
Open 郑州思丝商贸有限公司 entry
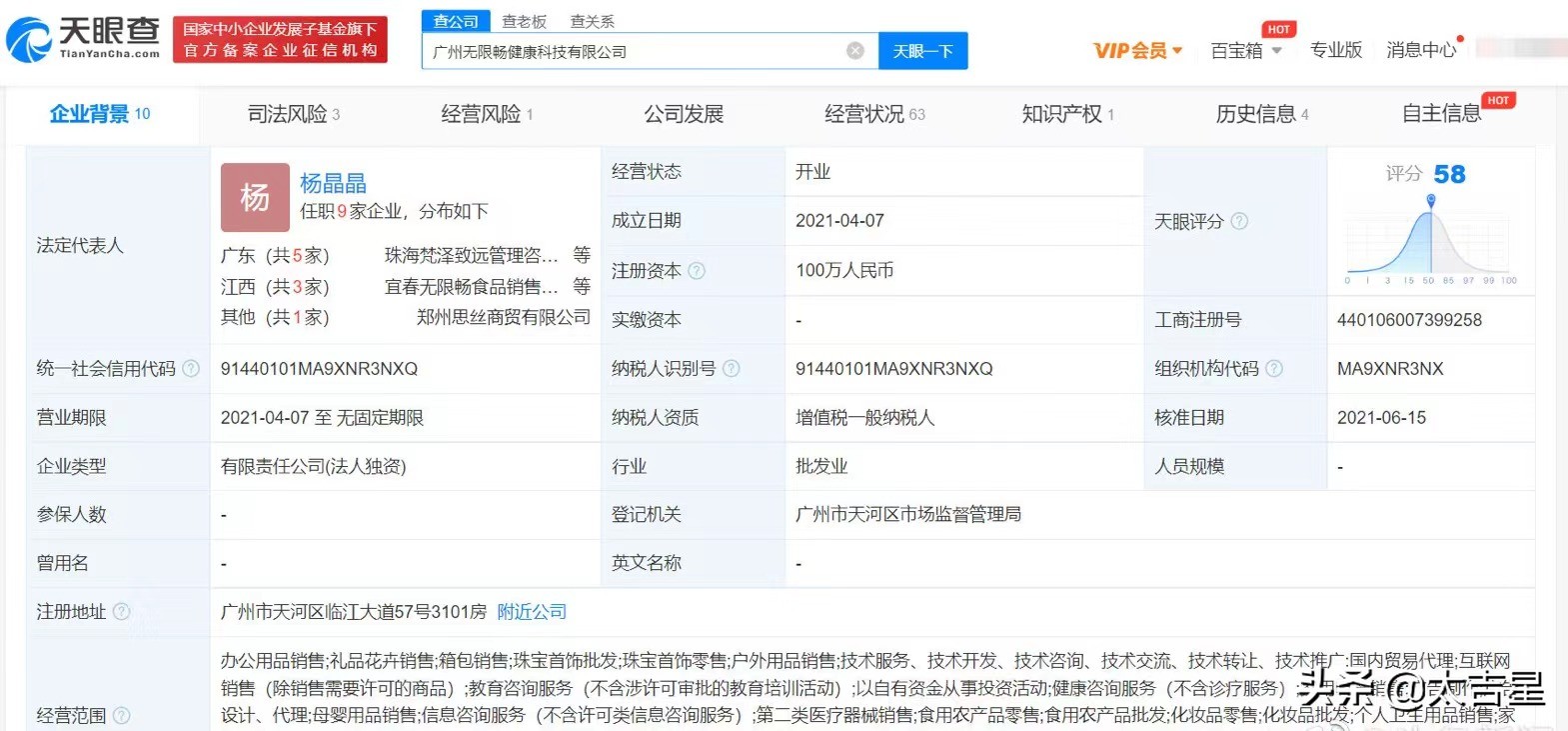(504, 318)
